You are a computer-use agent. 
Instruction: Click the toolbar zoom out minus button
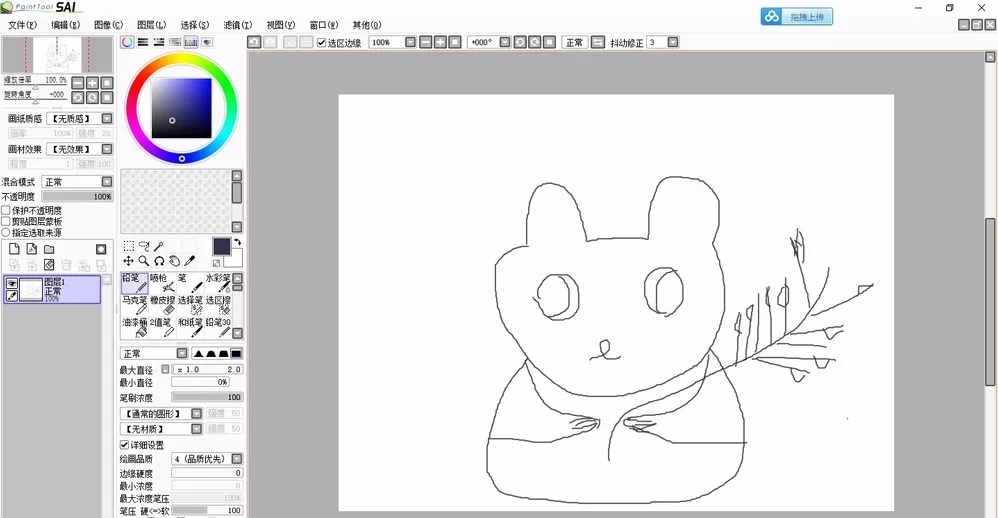pos(425,42)
